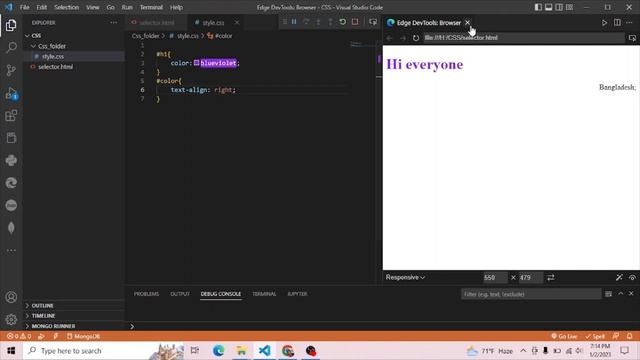The height and width of the screenshot is (360, 640).
Task: Click the device width field 550
Action: click(x=495, y=278)
